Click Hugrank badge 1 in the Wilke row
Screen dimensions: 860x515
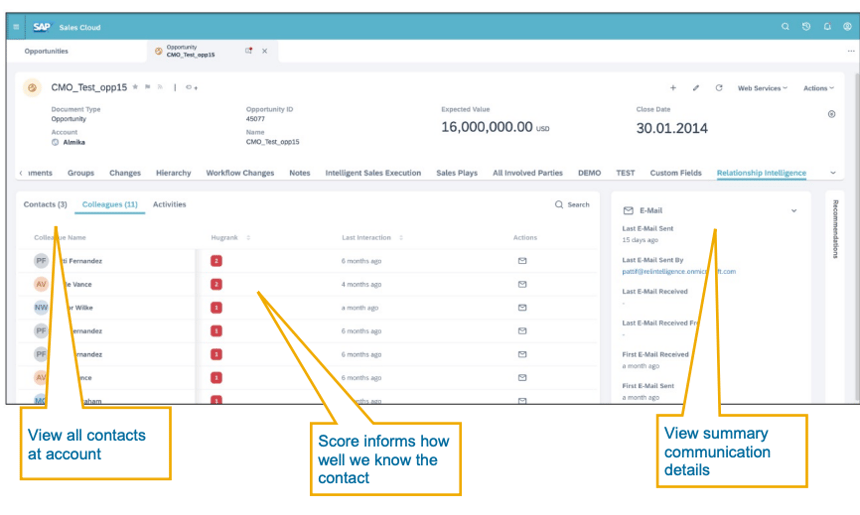tap(216, 308)
